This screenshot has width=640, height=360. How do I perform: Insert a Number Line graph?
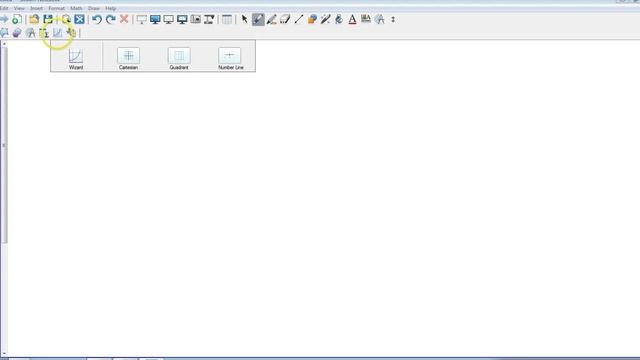pos(231,59)
